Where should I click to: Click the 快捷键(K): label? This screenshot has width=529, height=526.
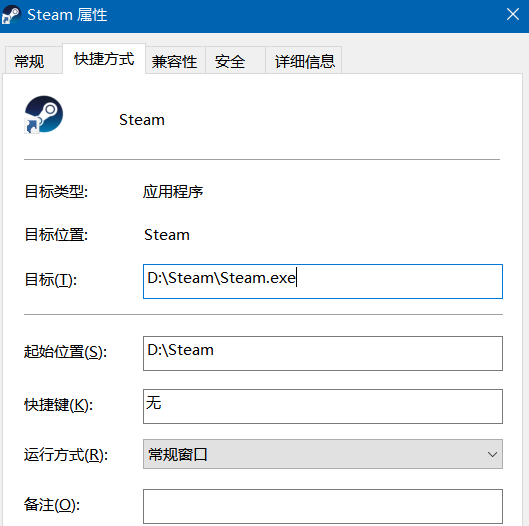pos(58,405)
